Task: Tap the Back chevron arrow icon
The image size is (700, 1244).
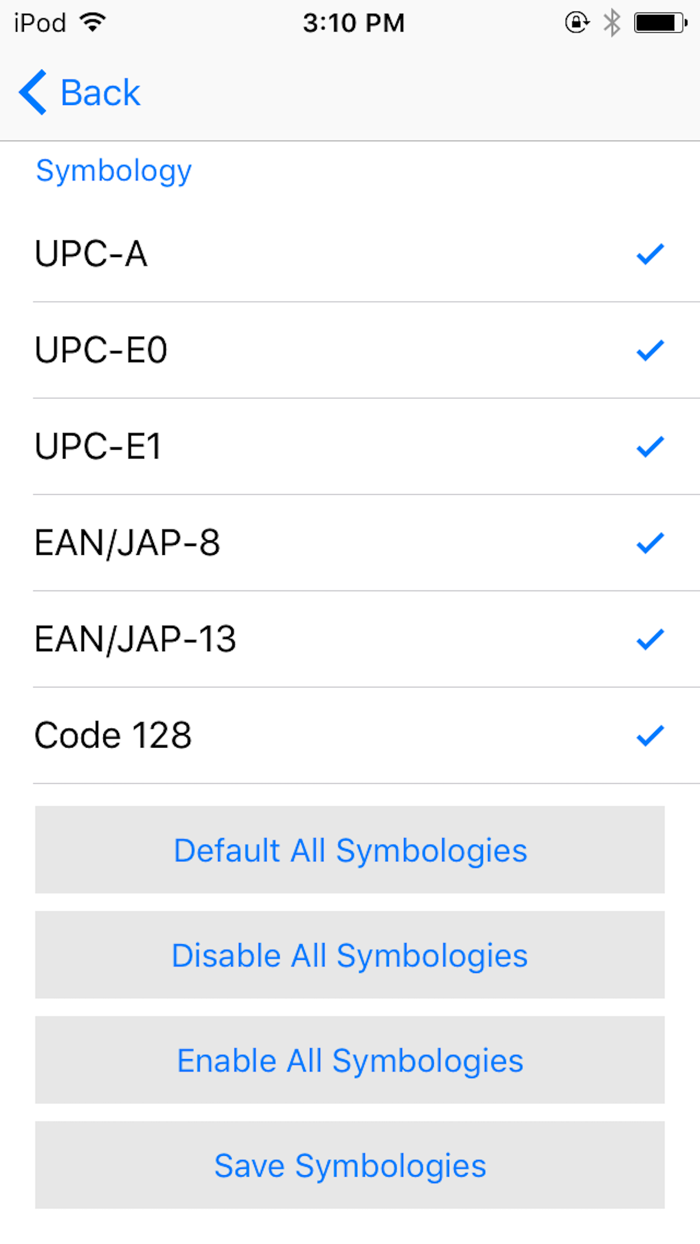Action: coord(32,93)
